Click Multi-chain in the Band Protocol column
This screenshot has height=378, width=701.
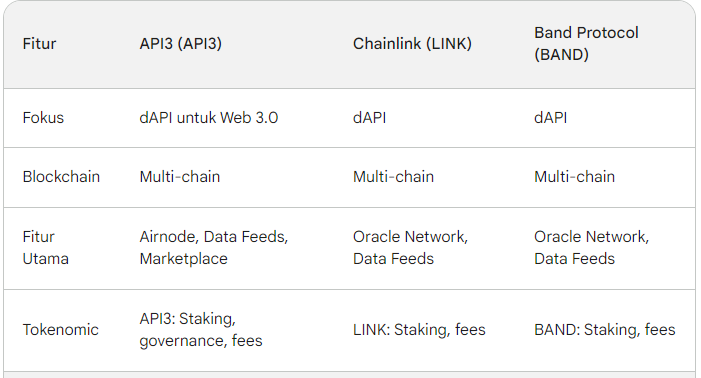click(x=574, y=177)
